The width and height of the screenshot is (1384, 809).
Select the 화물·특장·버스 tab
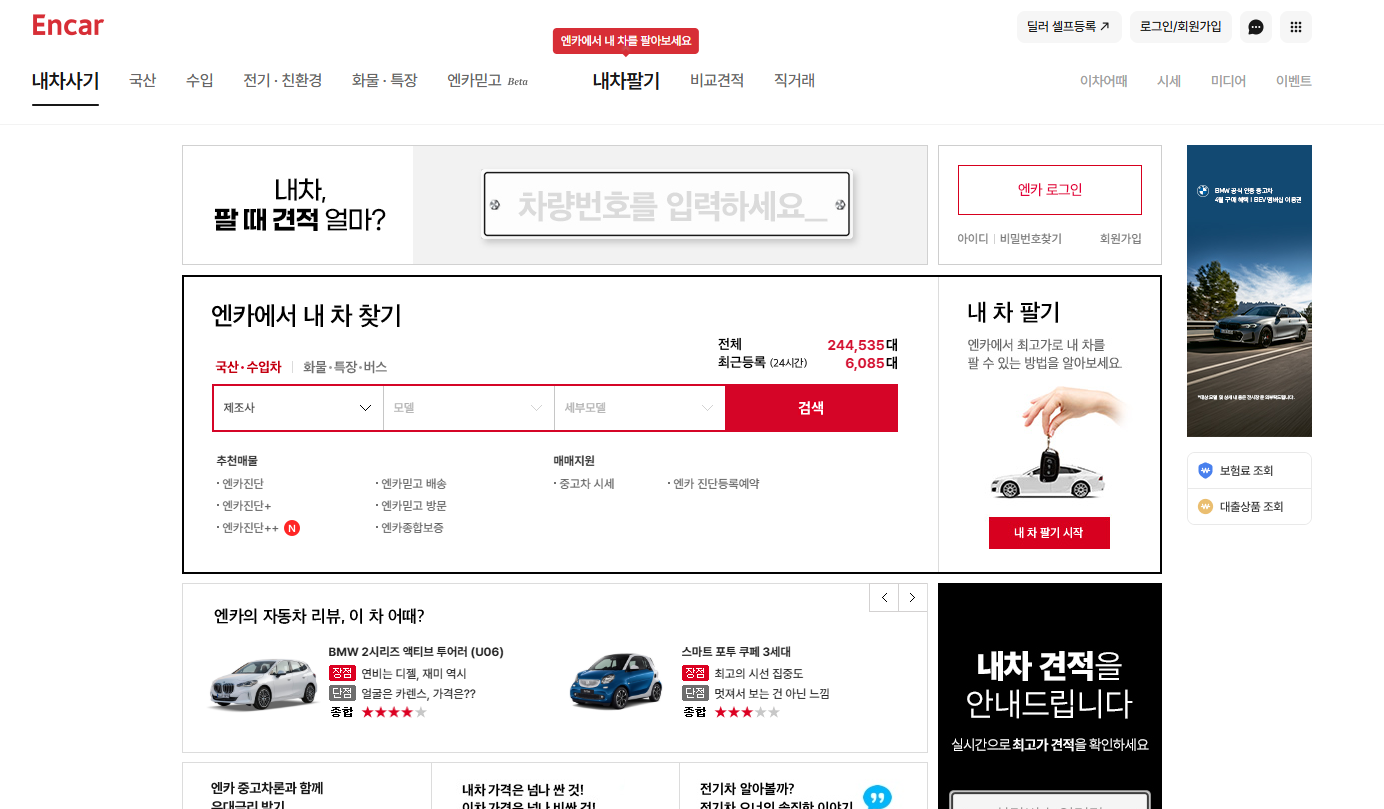click(345, 367)
